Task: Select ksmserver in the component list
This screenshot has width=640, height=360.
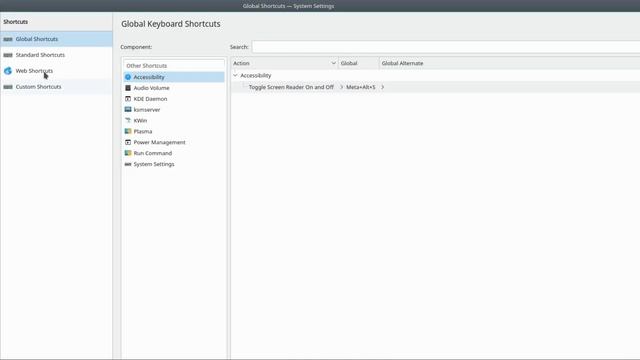Action: 174,109
